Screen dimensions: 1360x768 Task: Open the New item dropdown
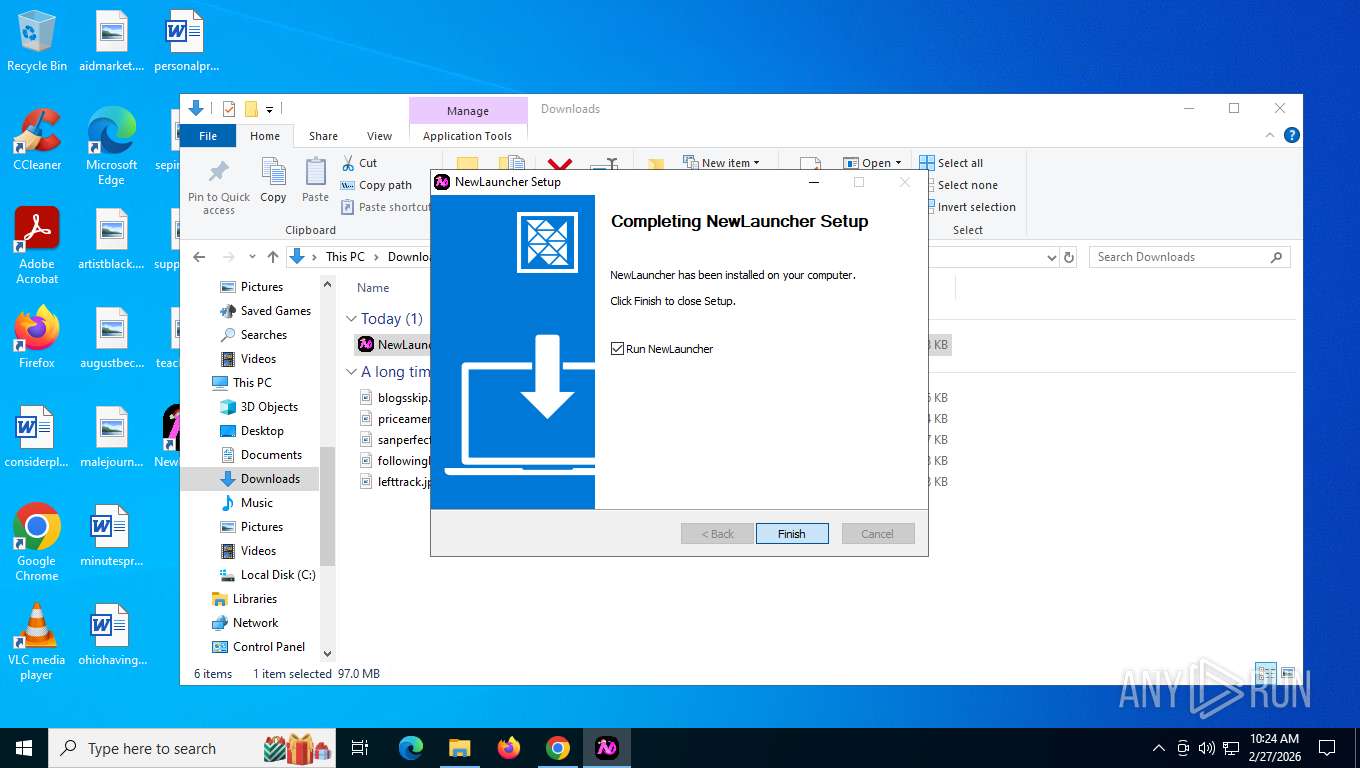tap(721, 162)
